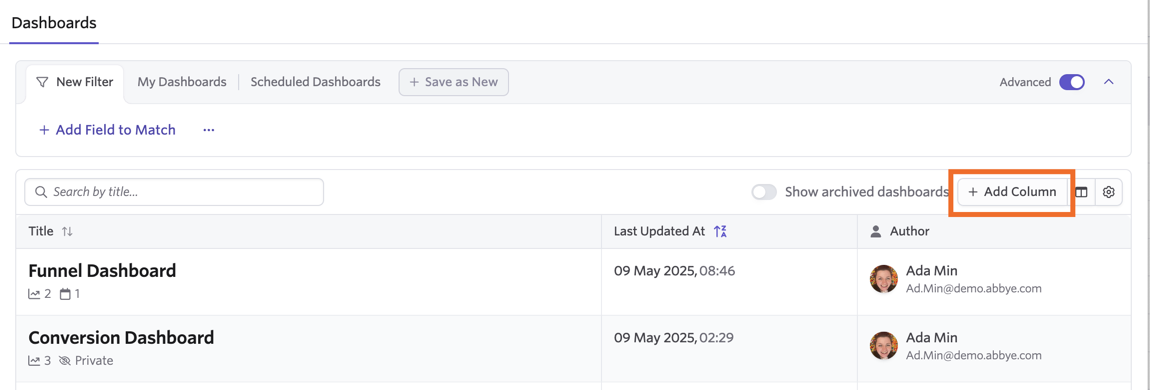1150x390 pixels.
Task: Switch to My Dashboards filter tab
Action: (182, 82)
